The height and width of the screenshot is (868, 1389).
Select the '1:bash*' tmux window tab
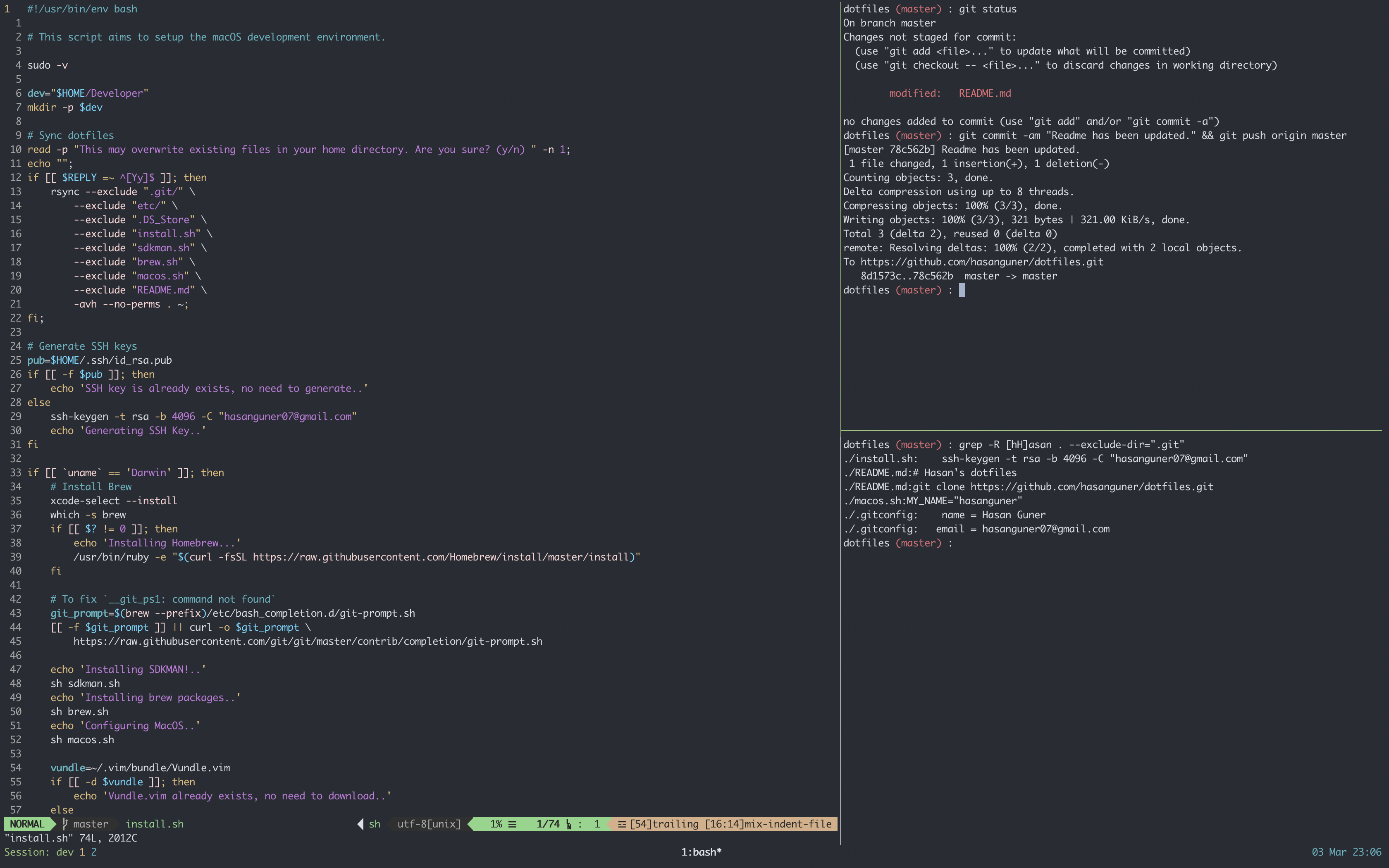[701, 852]
